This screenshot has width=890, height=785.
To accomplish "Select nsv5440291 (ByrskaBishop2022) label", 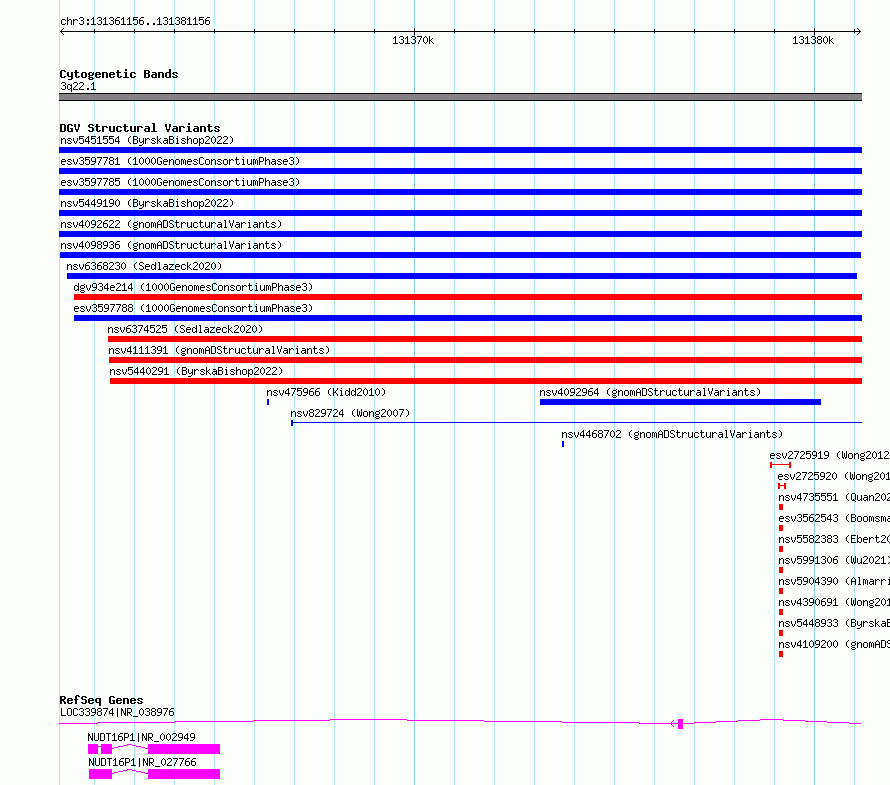I will pyautogui.click(x=196, y=371).
